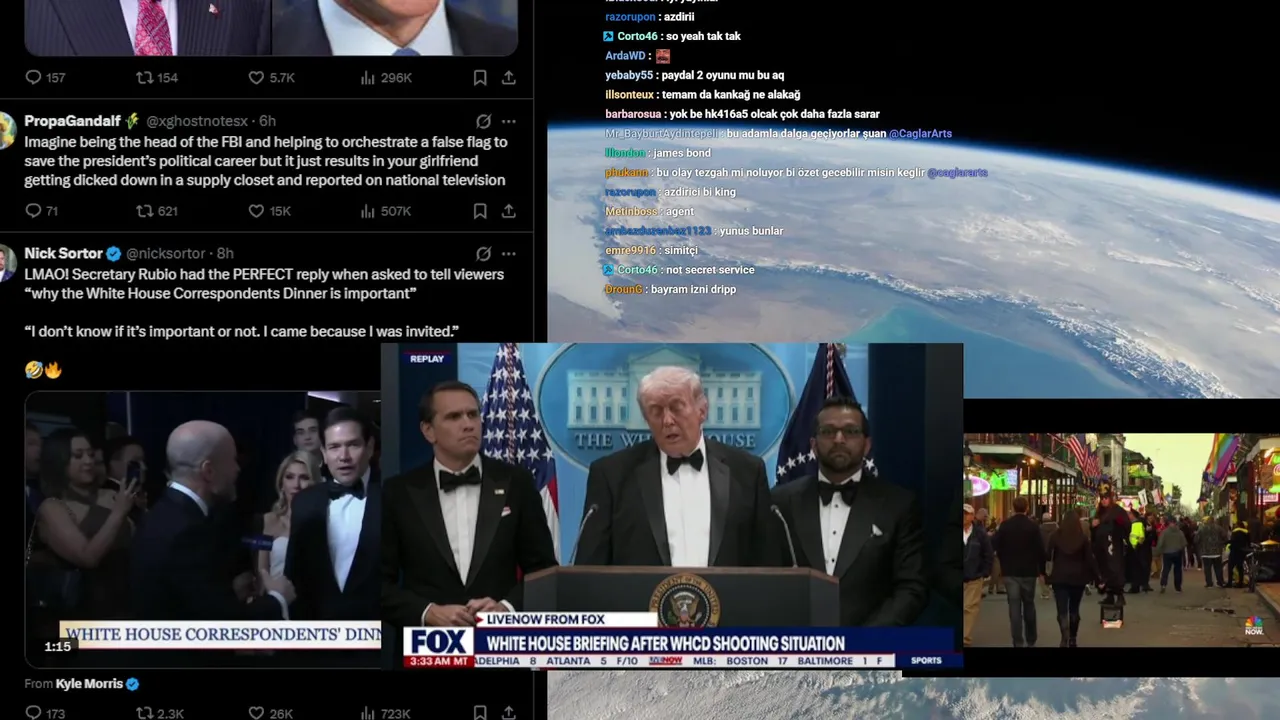
Task: Reply to Nick Sortor post with 173 replies
Action: coord(44,713)
